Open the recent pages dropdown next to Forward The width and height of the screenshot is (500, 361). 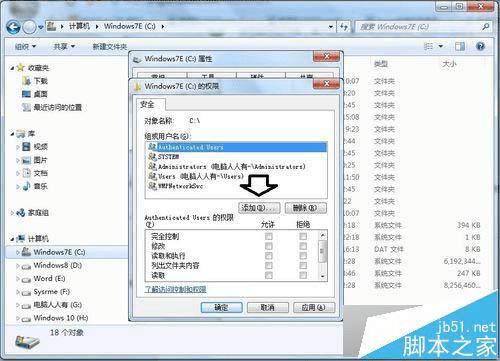pos(41,27)
